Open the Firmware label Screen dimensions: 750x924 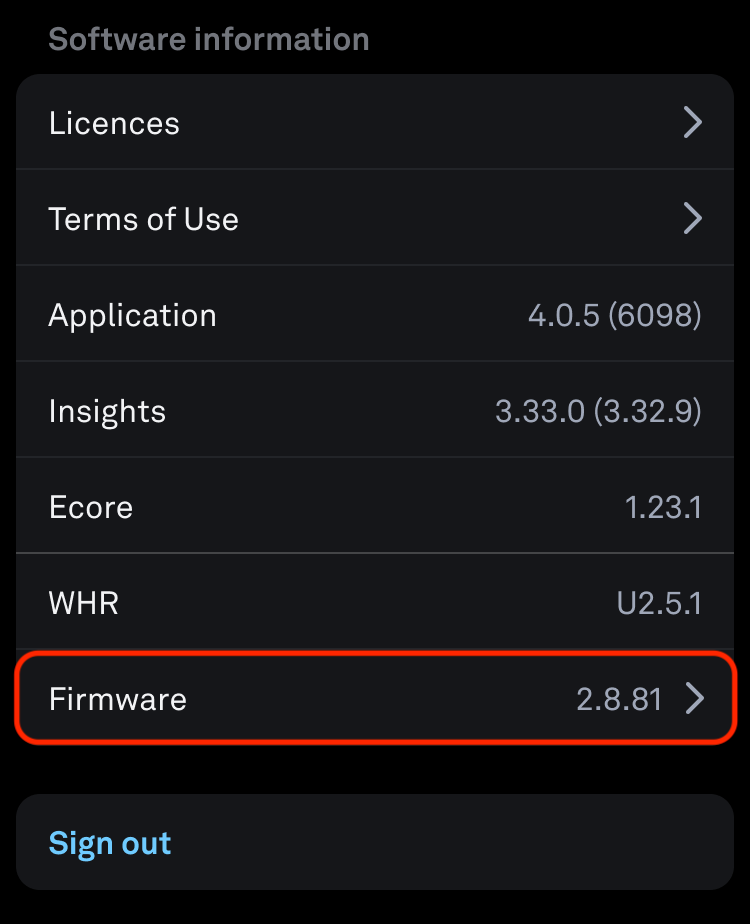point(117,698)
